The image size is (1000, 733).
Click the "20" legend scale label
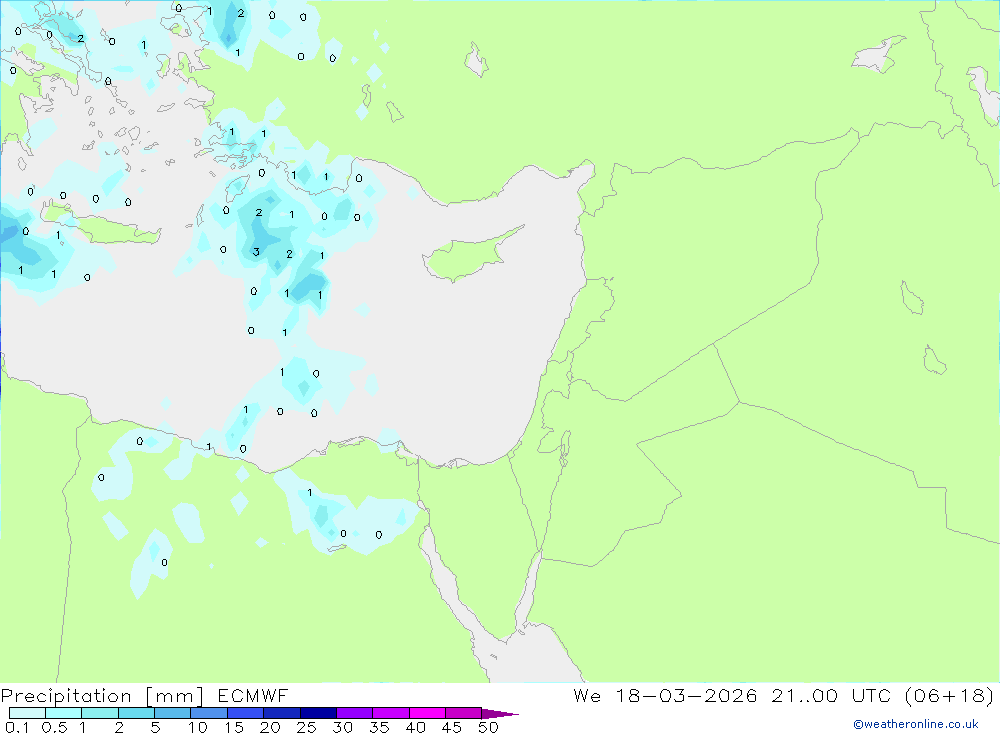(x=270, y=727)
